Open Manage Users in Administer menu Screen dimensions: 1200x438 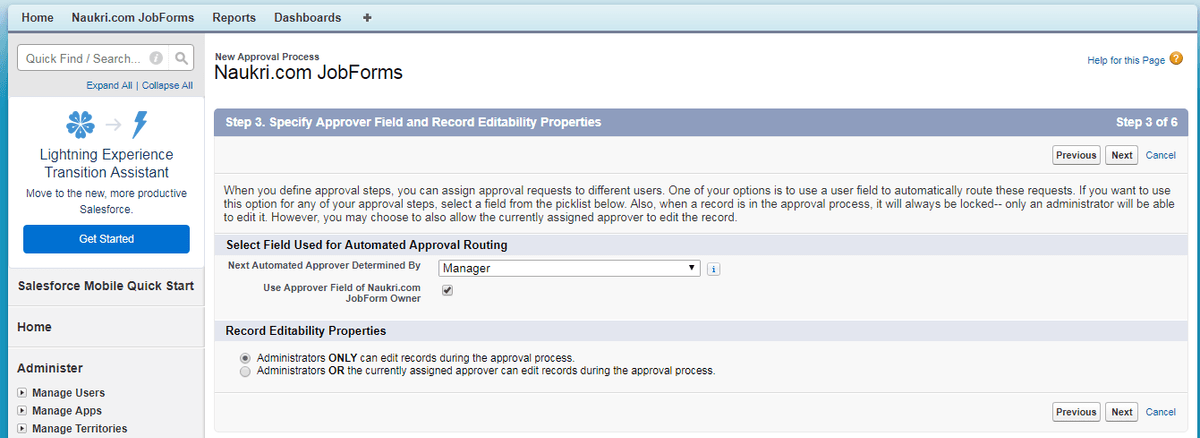[x=68, y=393]
